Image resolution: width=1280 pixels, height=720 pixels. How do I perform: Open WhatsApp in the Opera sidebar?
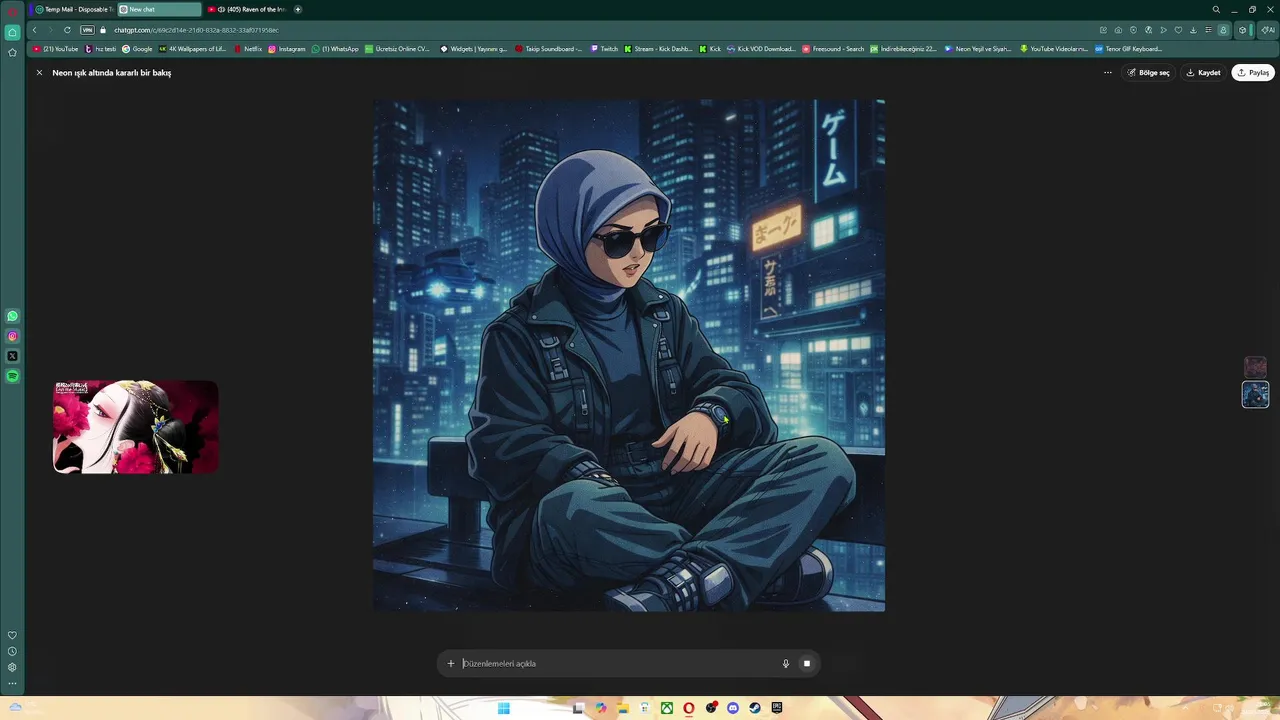[x=12, y=316]
